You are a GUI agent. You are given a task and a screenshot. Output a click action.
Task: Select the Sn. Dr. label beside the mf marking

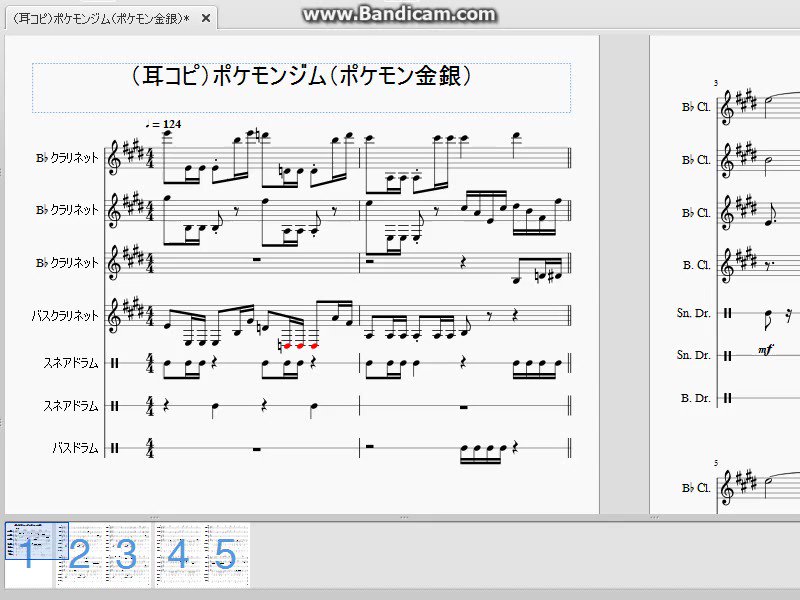pos(693,355)
